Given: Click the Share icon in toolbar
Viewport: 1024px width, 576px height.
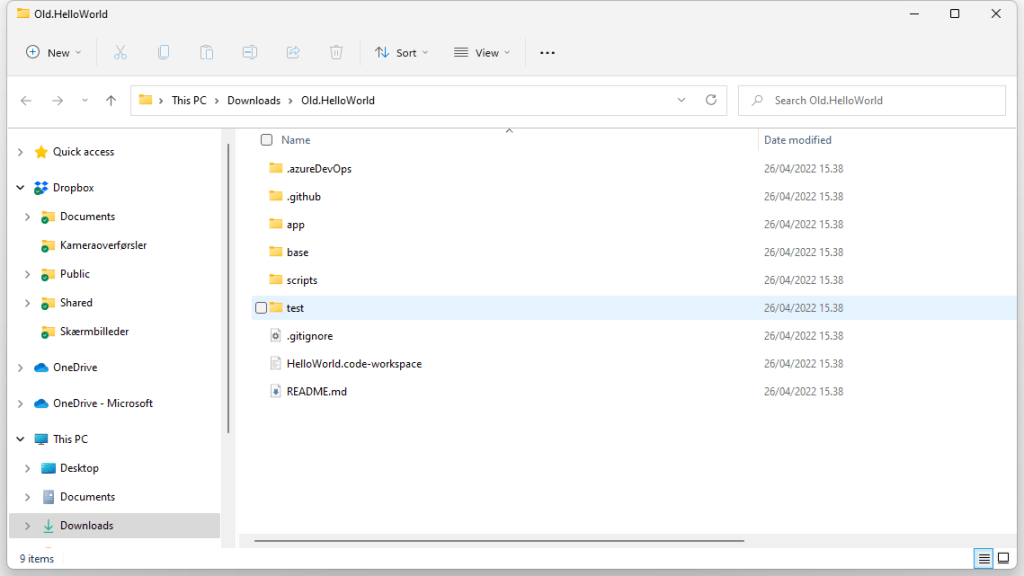Looking at the screenshot, I should pos(293,52).
